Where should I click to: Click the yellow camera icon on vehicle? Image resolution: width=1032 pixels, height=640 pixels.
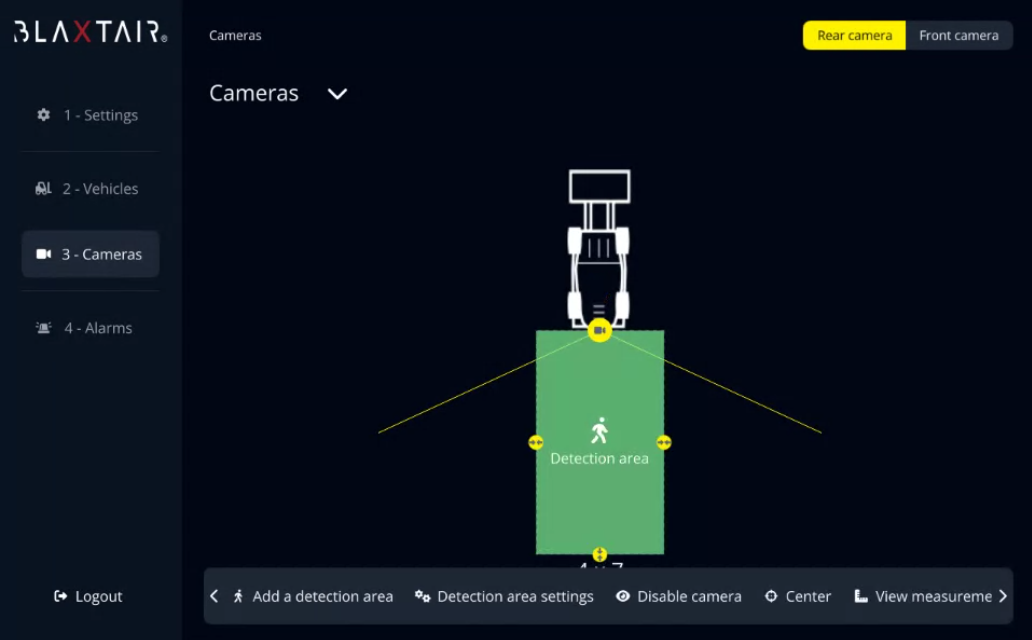599,330
